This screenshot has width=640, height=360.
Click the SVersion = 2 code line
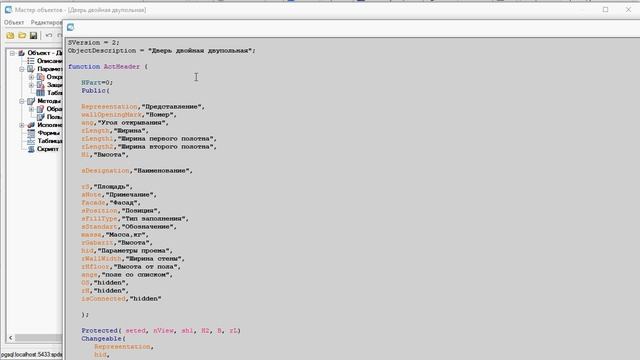coord(93,42)
